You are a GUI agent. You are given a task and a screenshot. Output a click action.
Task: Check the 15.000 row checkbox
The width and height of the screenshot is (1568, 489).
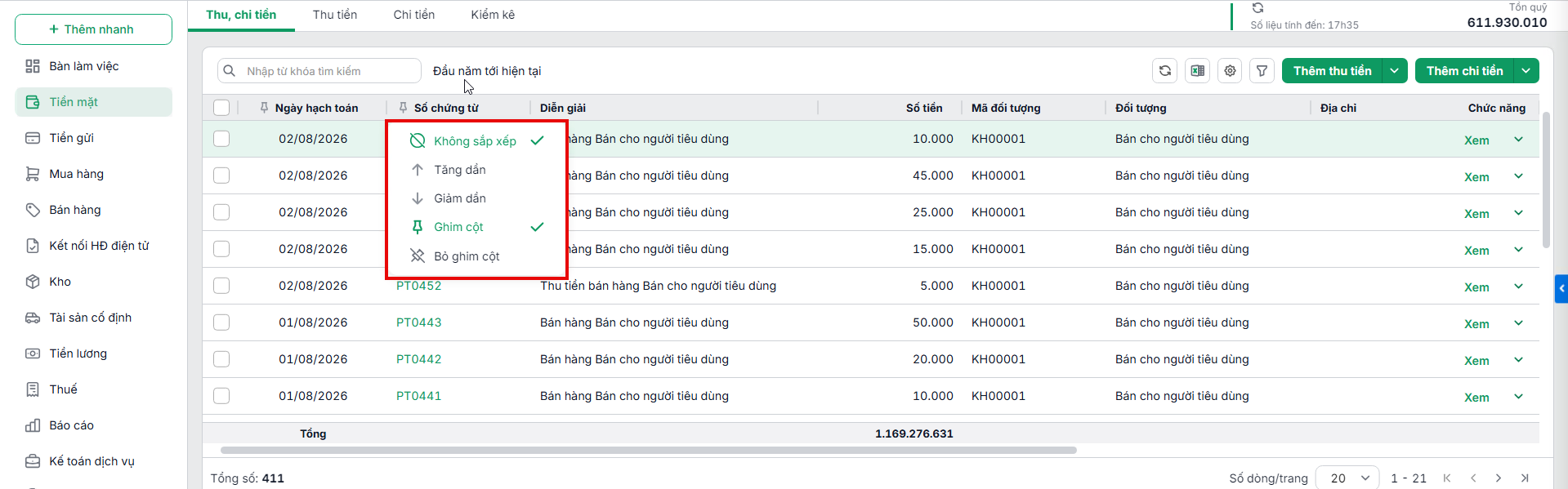click(221, 249)
